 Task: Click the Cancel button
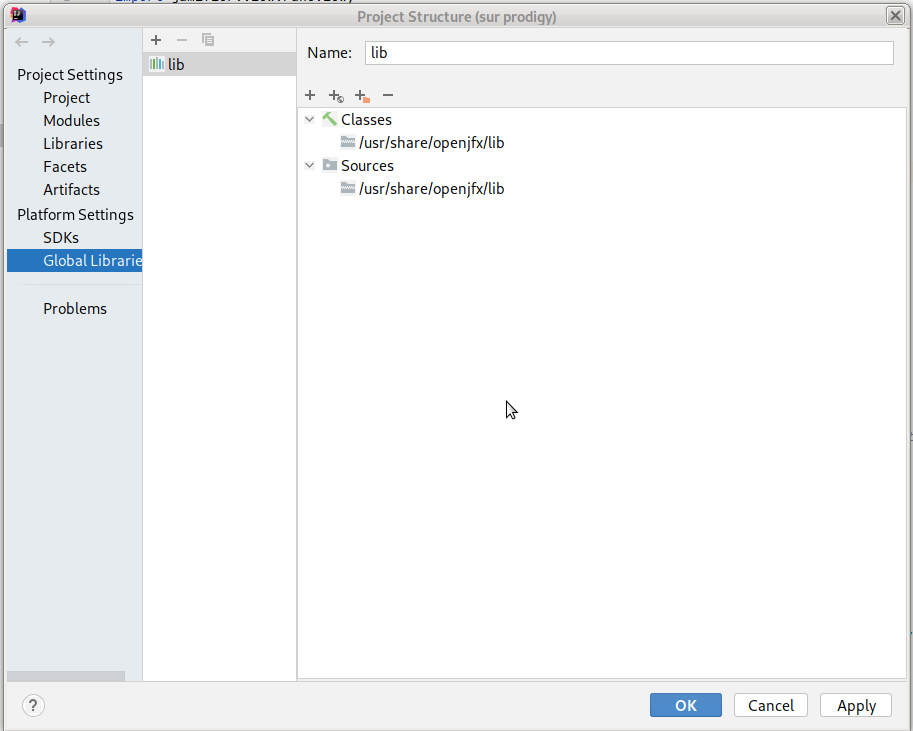(x=771, y=705)
